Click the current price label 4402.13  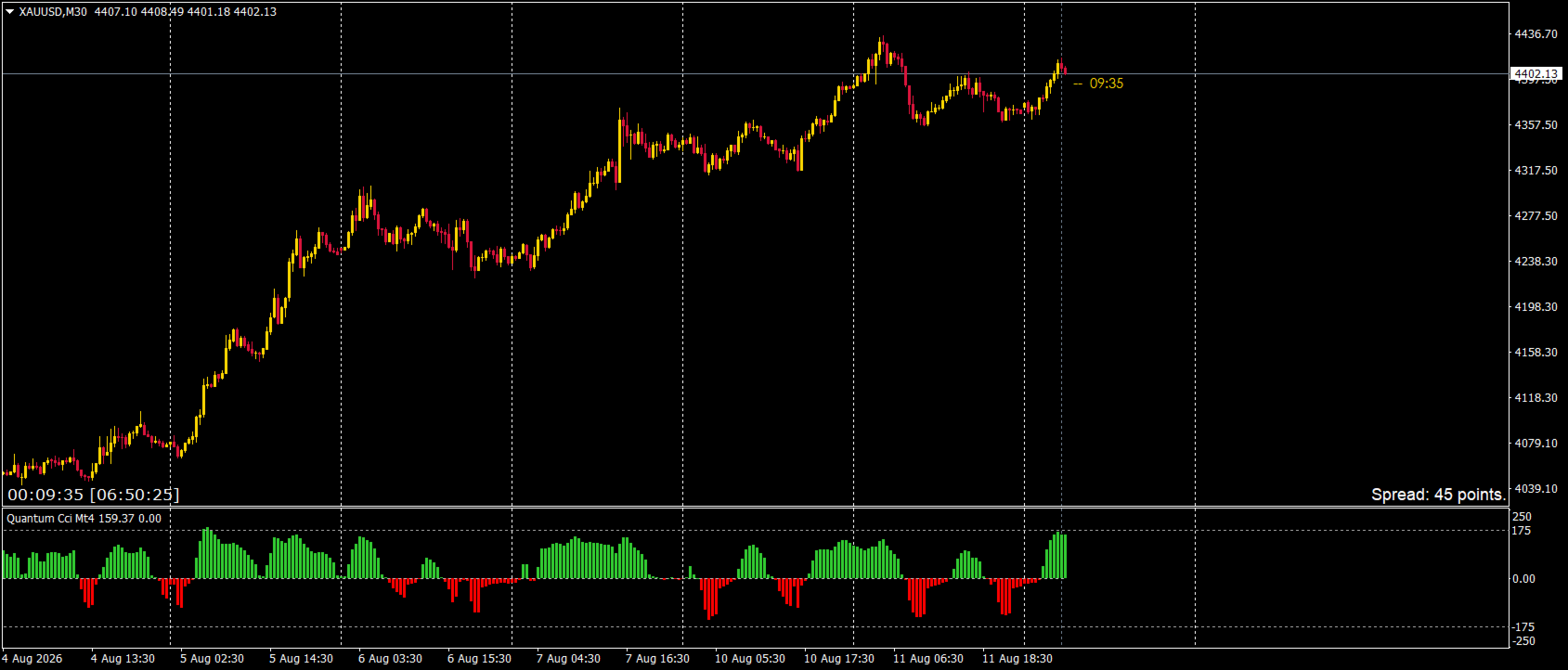coord(1536,73)
